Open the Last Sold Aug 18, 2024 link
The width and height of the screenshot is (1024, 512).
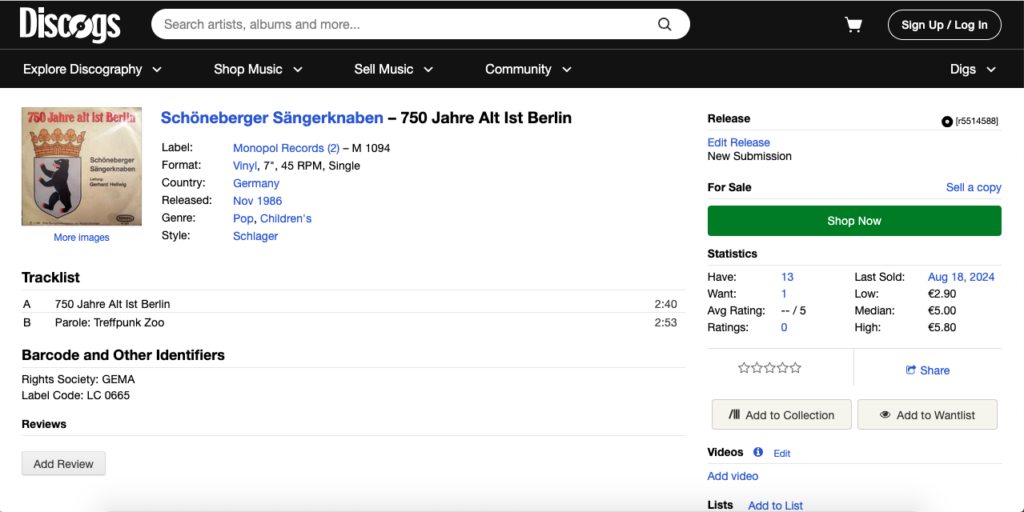(x=961, y=277)
